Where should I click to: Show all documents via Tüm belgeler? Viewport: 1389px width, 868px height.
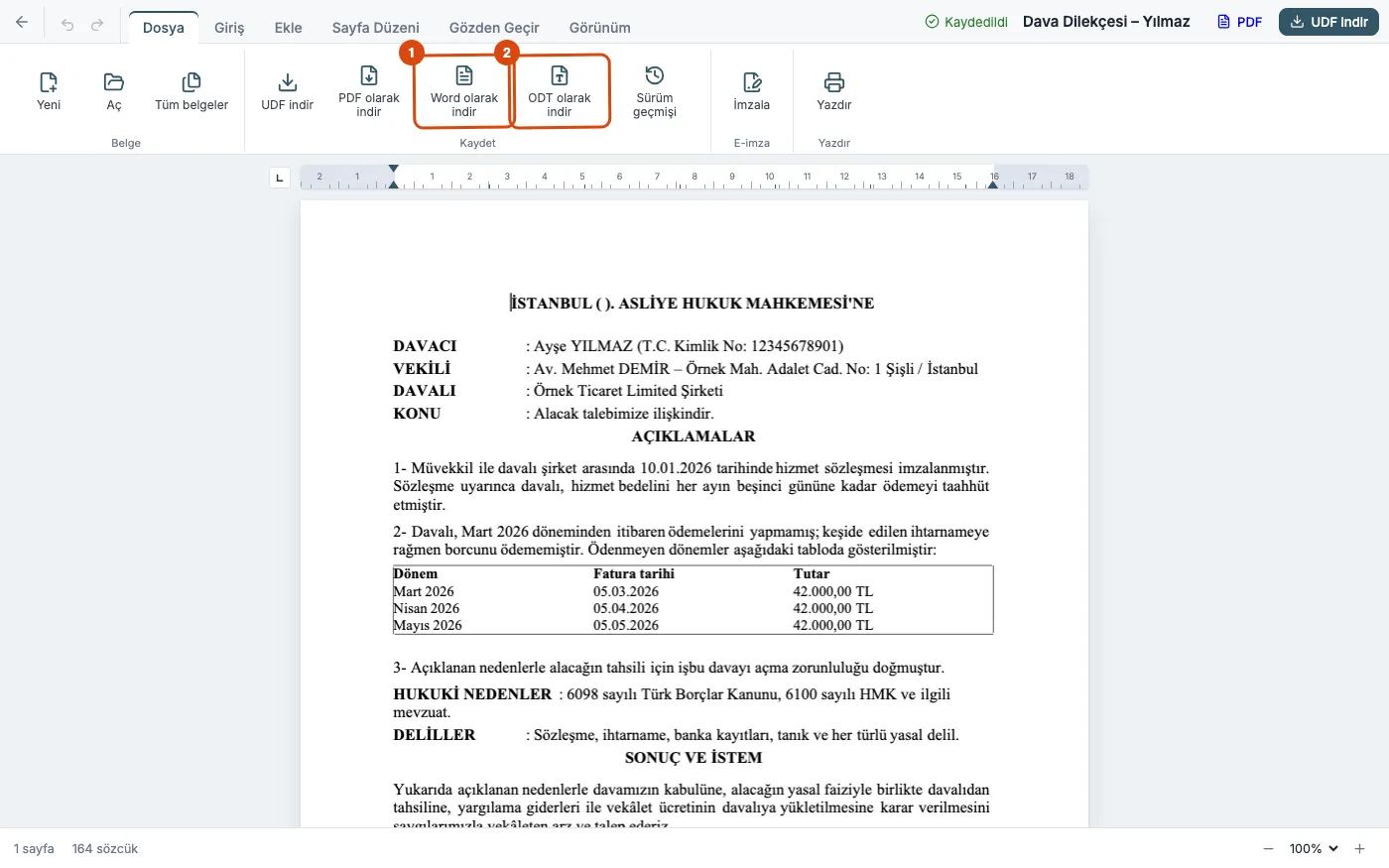[191, 91]
